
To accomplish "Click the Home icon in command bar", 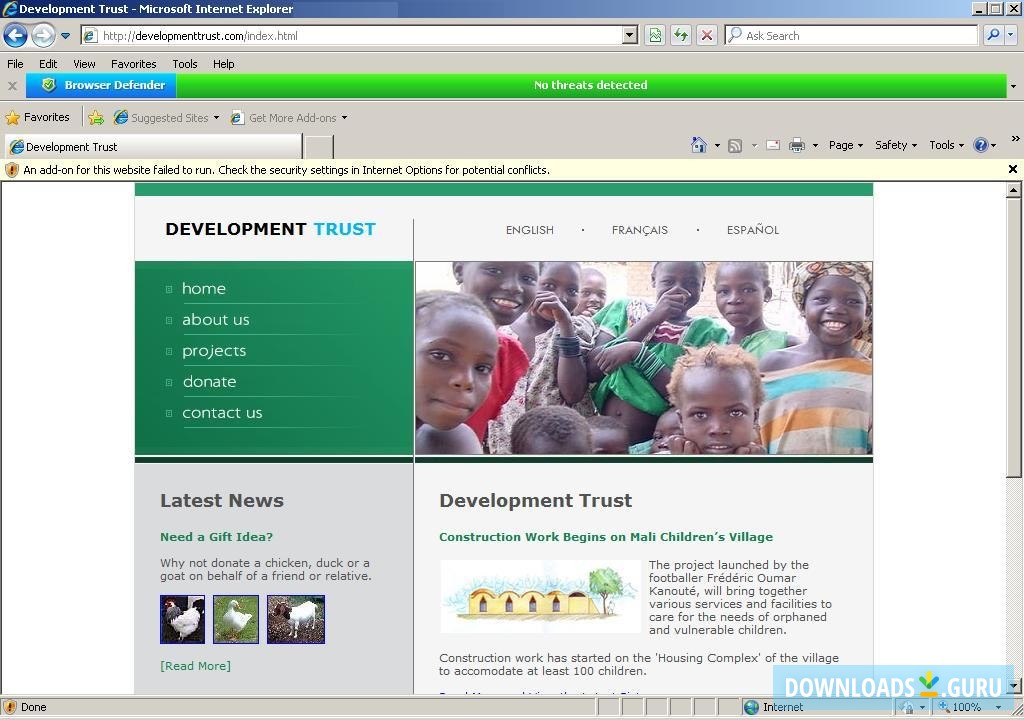I will [x=699, y=145].
